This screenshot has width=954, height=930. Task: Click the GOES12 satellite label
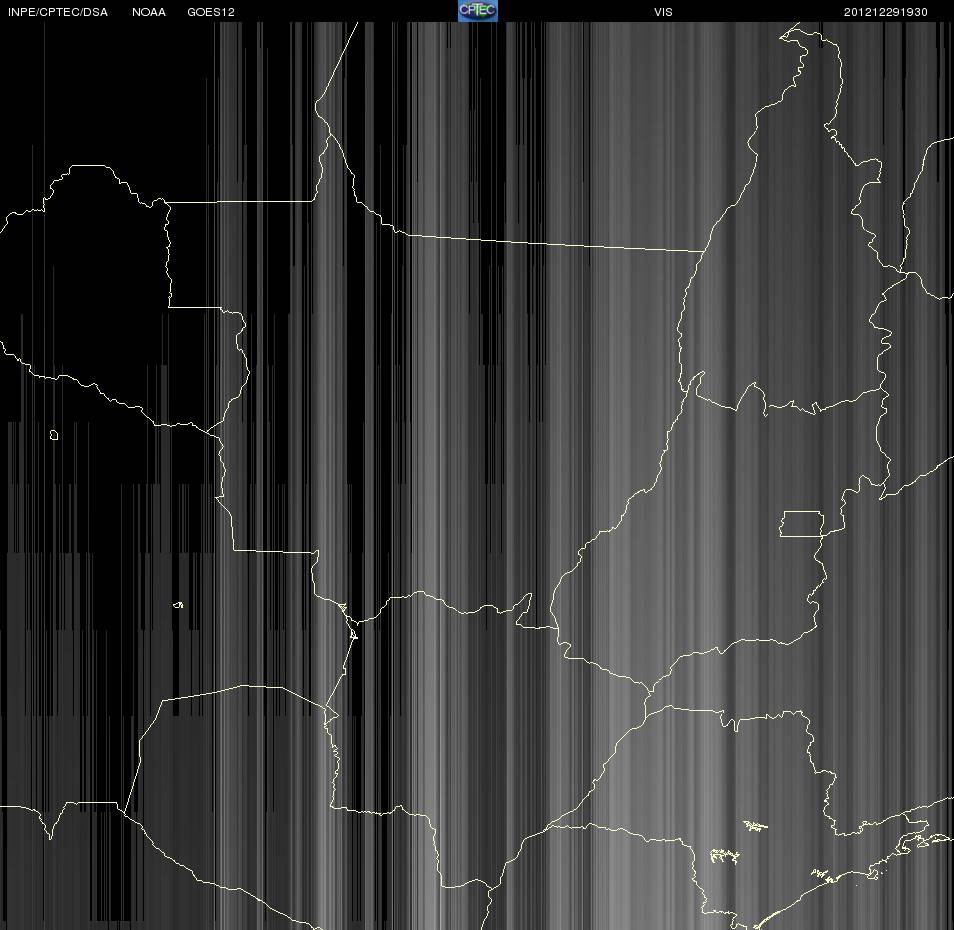pyautogui.click(x=211, y=12)
